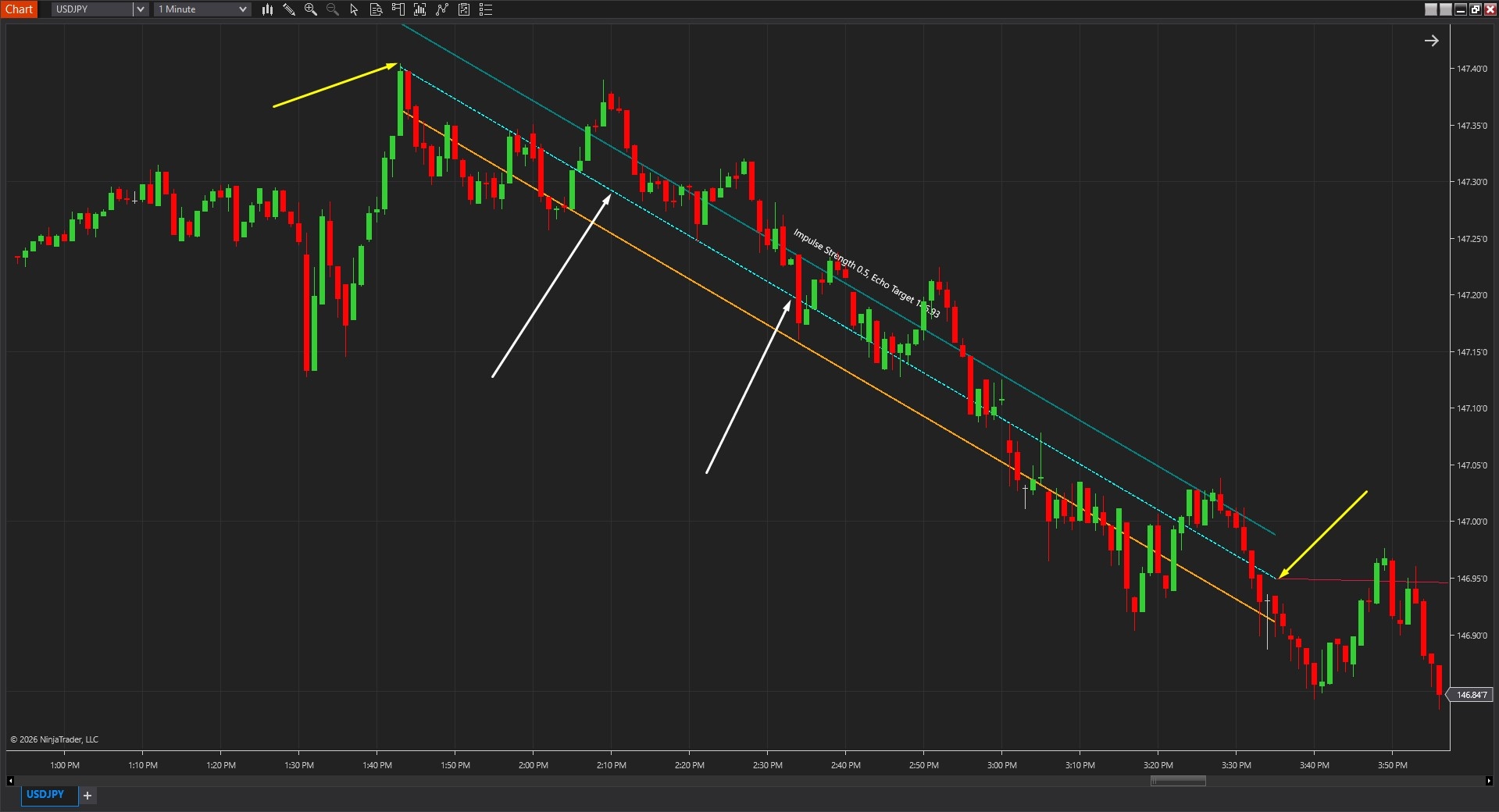Click the horizontal scrollbar thumb
Viewport: 1499px width, 812px height.
tap(1178, 781)
